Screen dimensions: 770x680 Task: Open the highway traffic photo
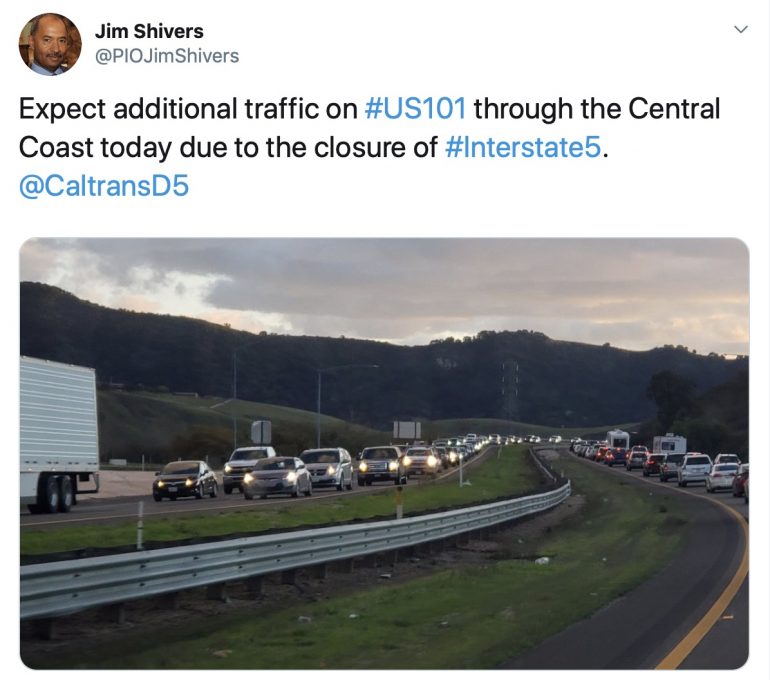pyautogui.click(x=385, y=453)
